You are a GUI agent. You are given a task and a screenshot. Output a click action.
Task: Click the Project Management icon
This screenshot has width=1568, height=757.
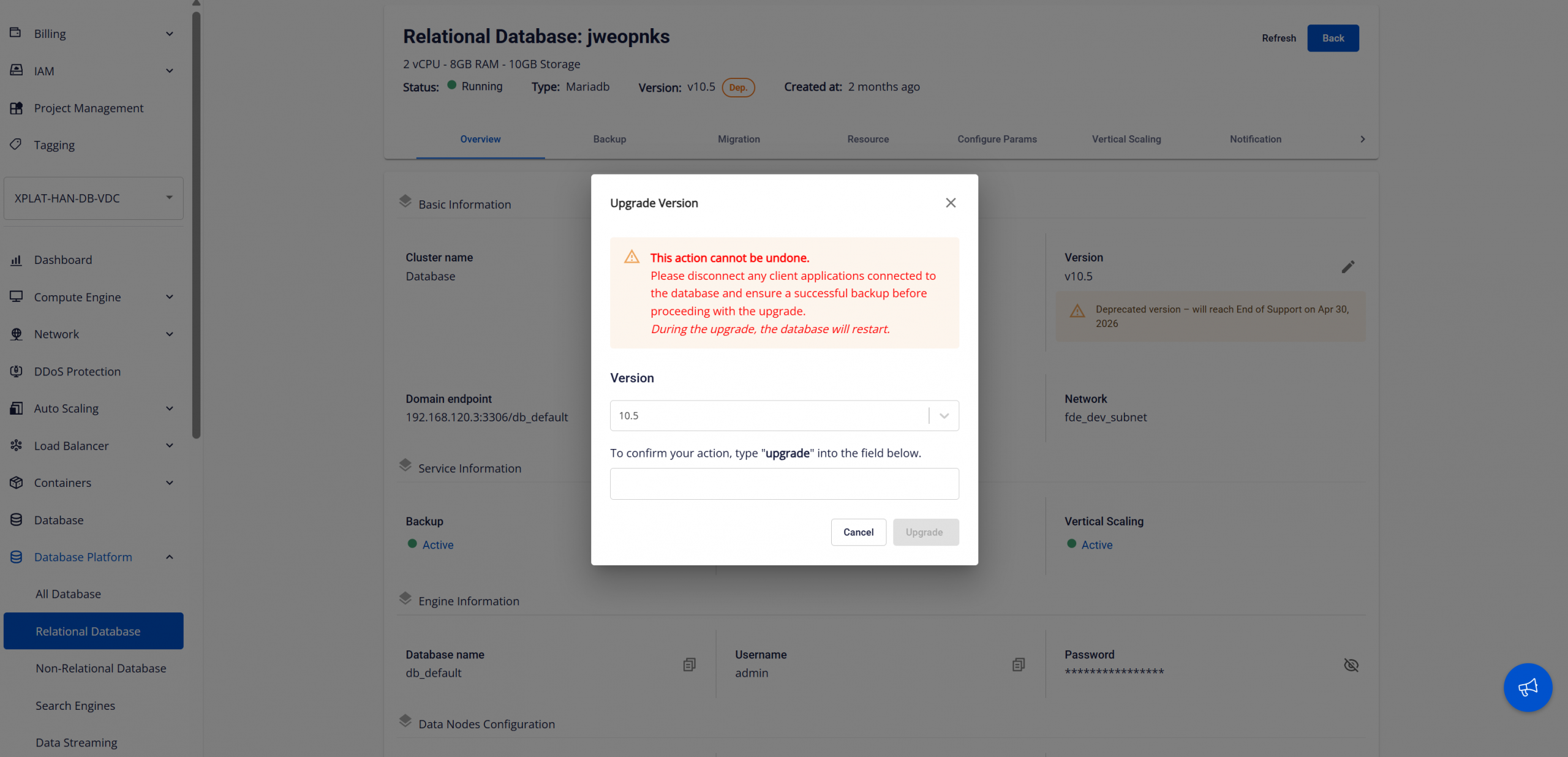tap(17, 108)
